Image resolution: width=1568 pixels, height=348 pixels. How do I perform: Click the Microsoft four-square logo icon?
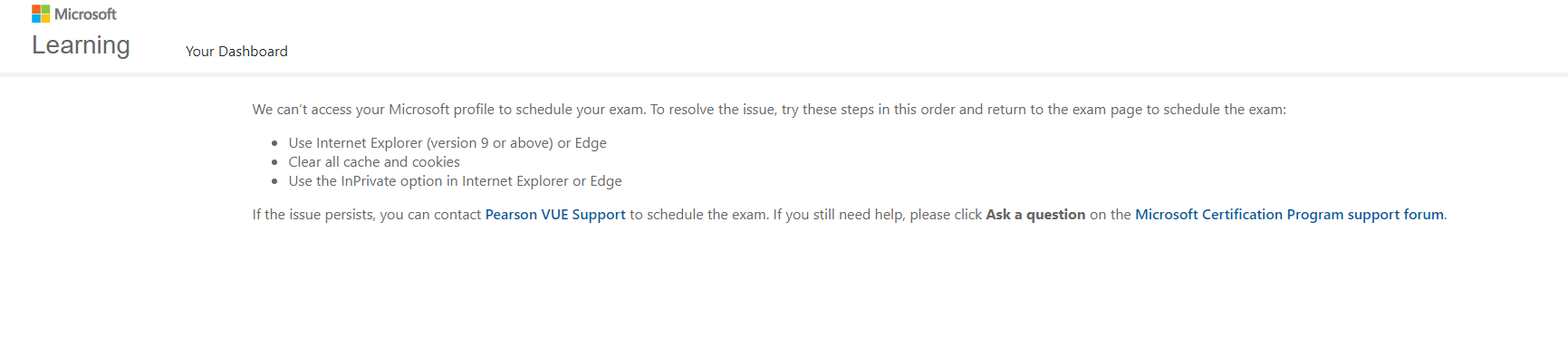click(41, 14)
